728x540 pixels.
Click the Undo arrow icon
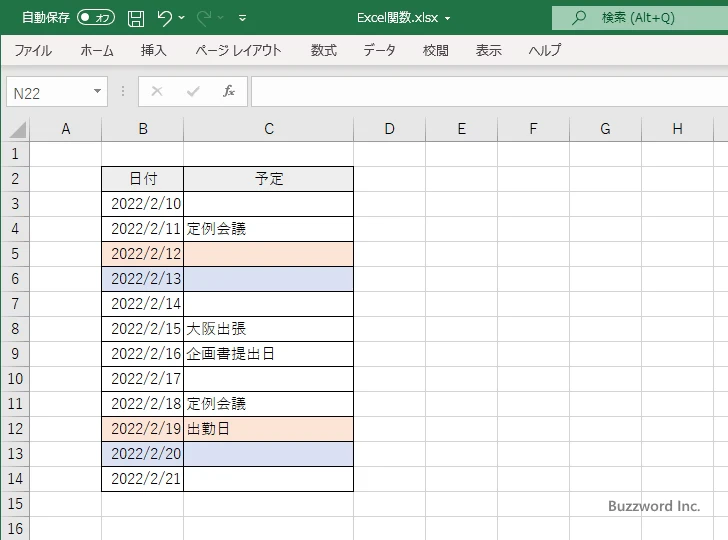(x=164, y=18)
